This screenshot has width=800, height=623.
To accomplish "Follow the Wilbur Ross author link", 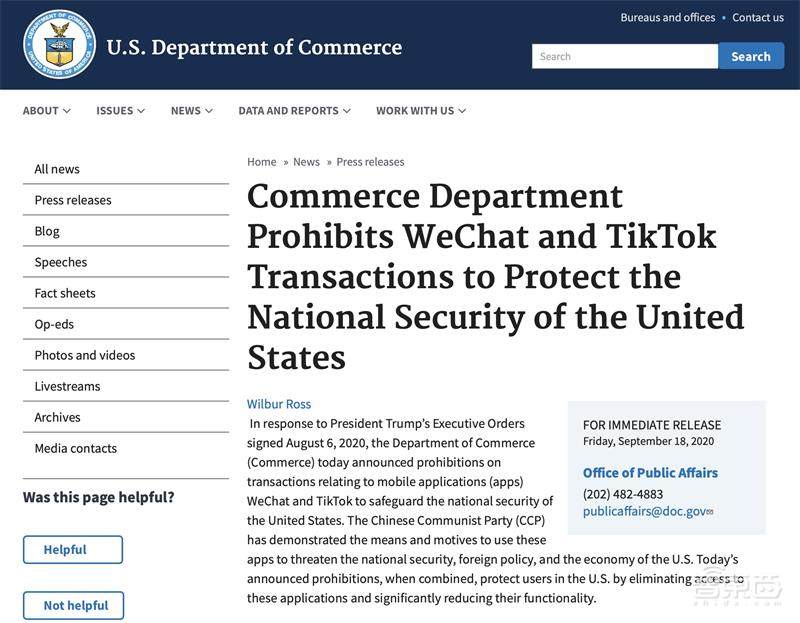I will [x=279, y=404].
